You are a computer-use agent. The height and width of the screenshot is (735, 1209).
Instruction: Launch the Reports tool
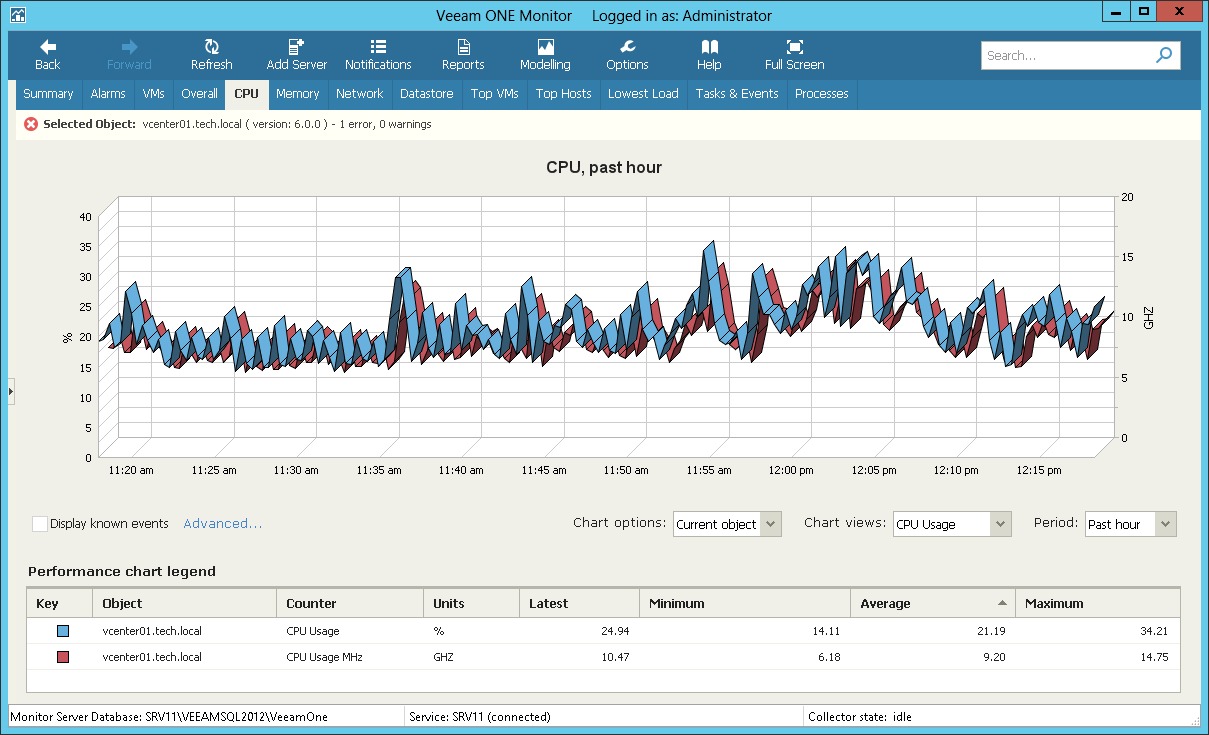pos(463,55)
